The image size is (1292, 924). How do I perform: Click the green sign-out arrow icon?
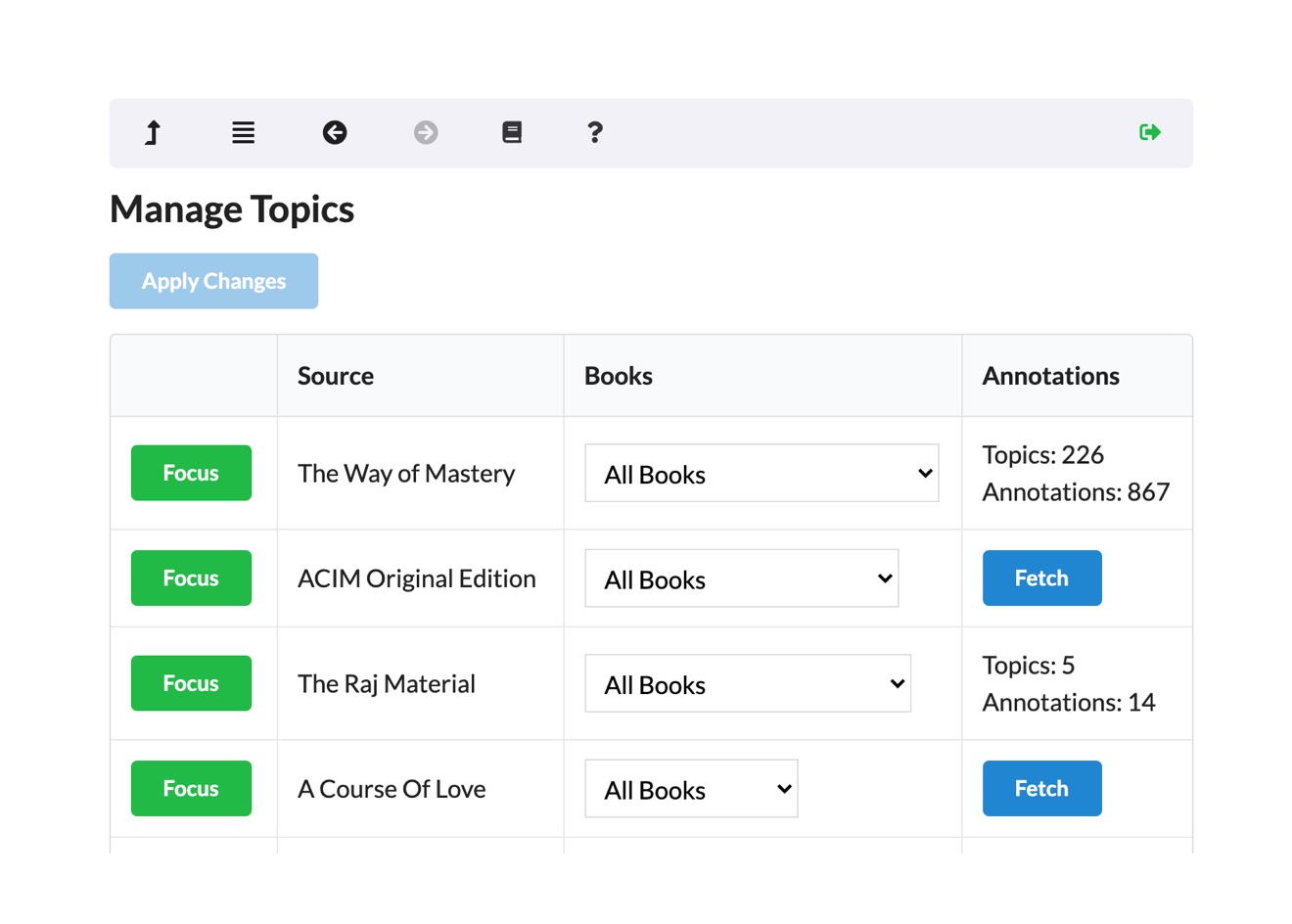pos(1150,132)
